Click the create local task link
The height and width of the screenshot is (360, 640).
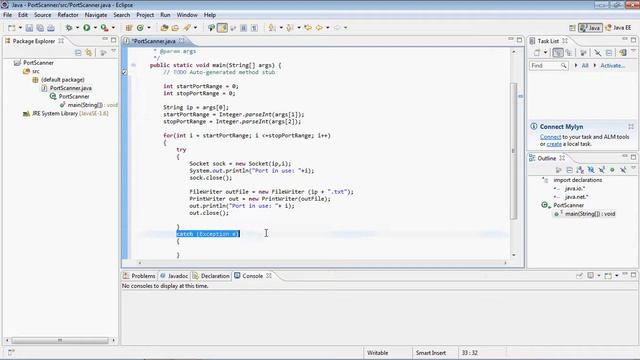[554, 144]
